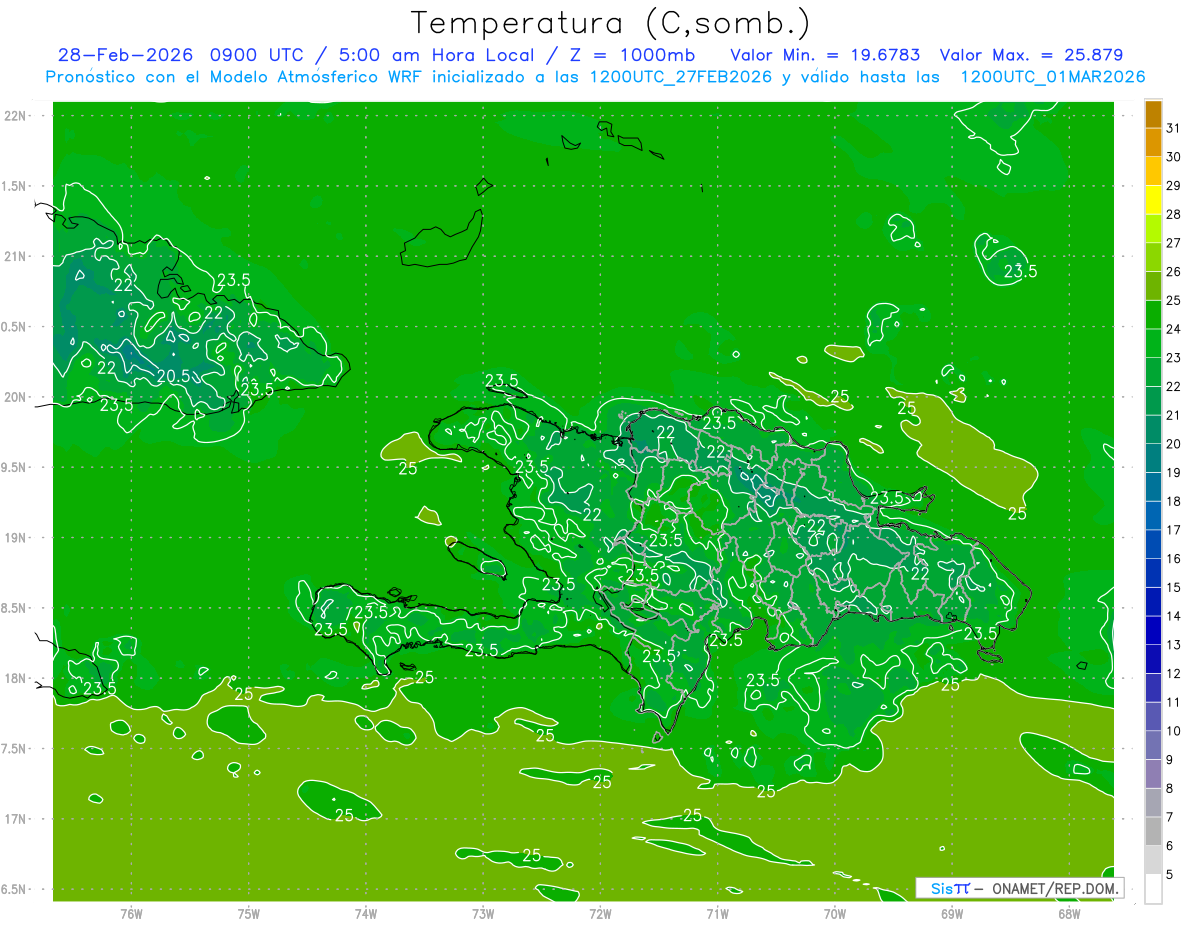Click the '1200UTC_01MAR2026' valid-until time
Image resolution: width=1200 pixels, height=927 pixels.
(x=1053, y=77)
